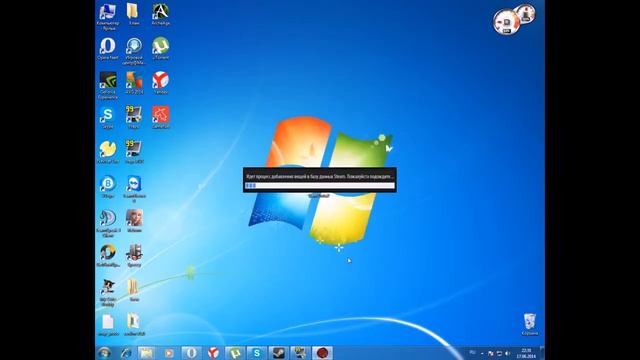Open the blue circle B shortcut
This screenshot has height=360, width=640.
pyautogui.click(x=108, y=187)
